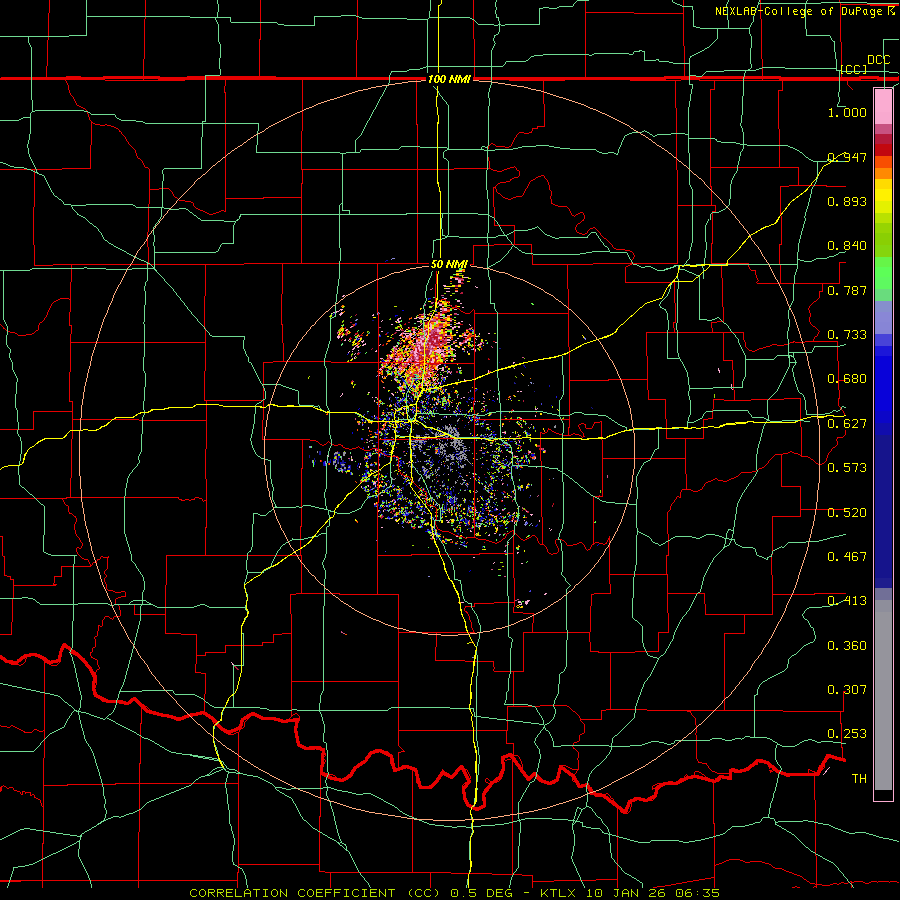Viewport: 900px width, 900px height.
Task: Click the pink segment of the color bar
Action: coord(883,106)
